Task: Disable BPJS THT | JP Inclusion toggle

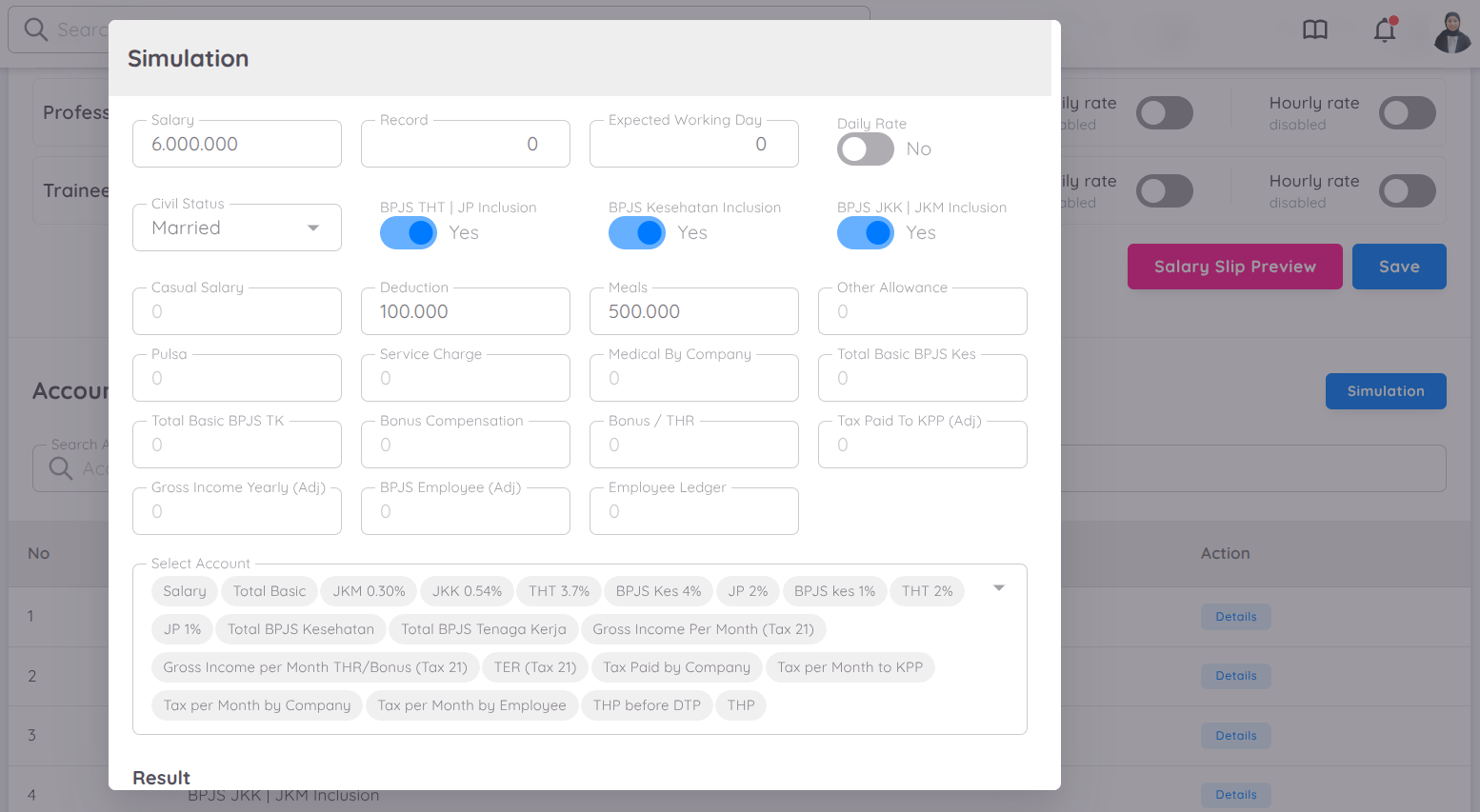Action: pos(409,233)
